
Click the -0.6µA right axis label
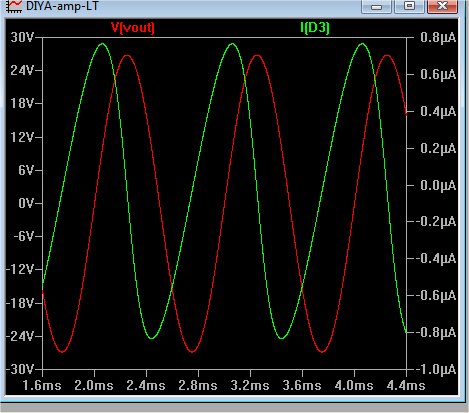coord(435,295)
